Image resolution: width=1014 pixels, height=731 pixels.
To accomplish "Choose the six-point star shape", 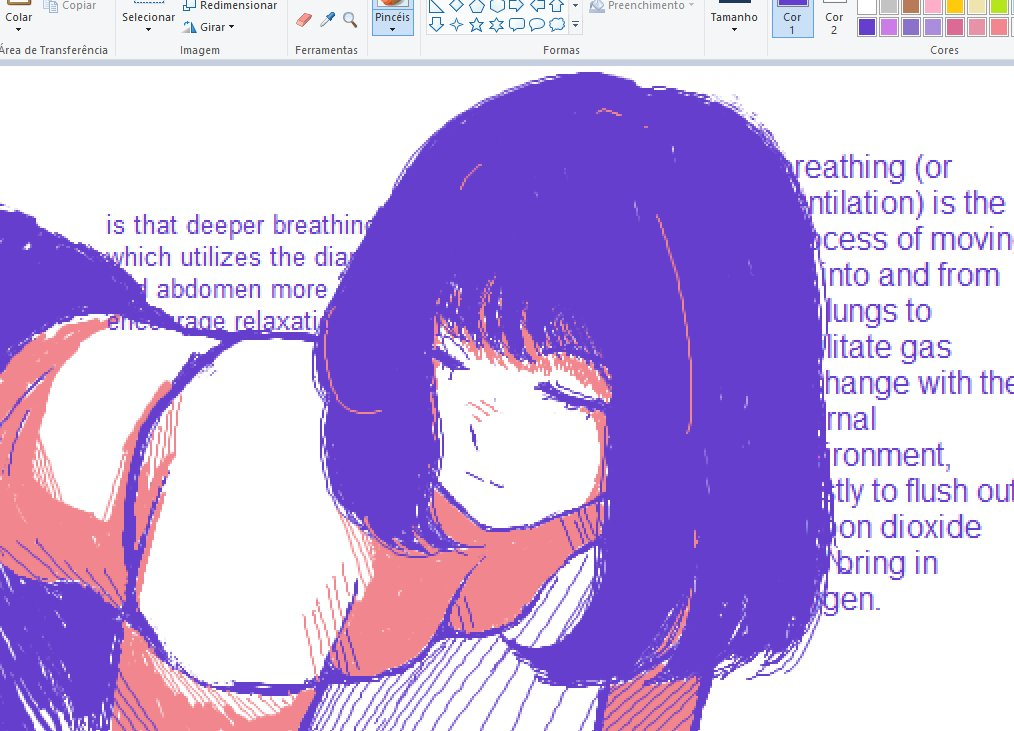I will pos(497,25).
